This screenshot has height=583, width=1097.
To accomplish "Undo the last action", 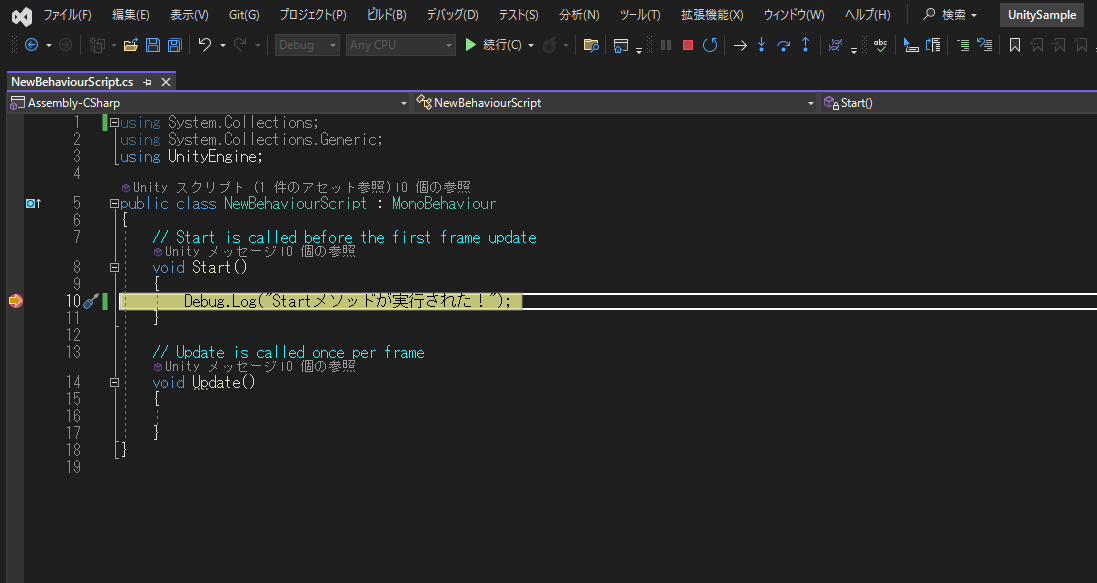I will click(x=204, y=45).
